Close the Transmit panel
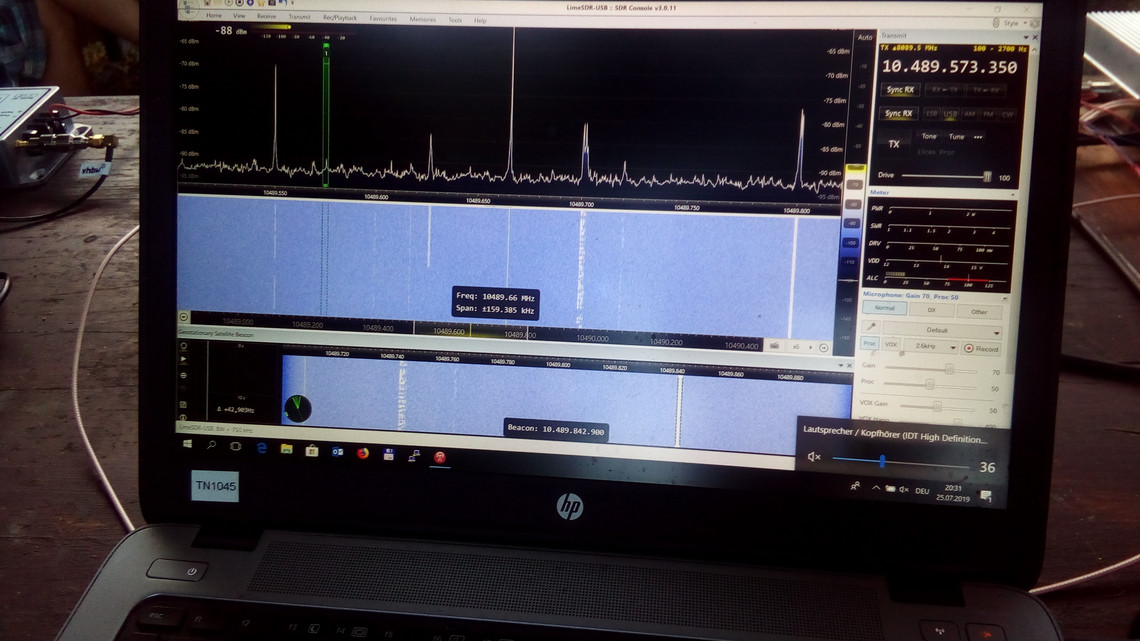The width and height of the screenshot is (1140, 641). click(1035, 37)
